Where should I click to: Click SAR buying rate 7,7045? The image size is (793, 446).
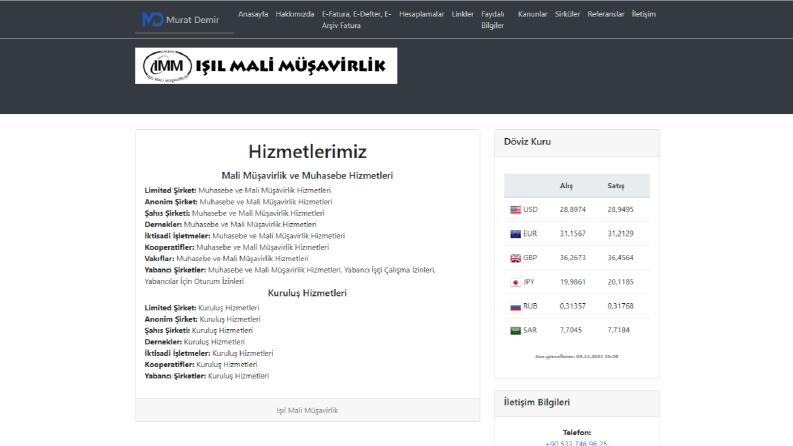[570, 330]
